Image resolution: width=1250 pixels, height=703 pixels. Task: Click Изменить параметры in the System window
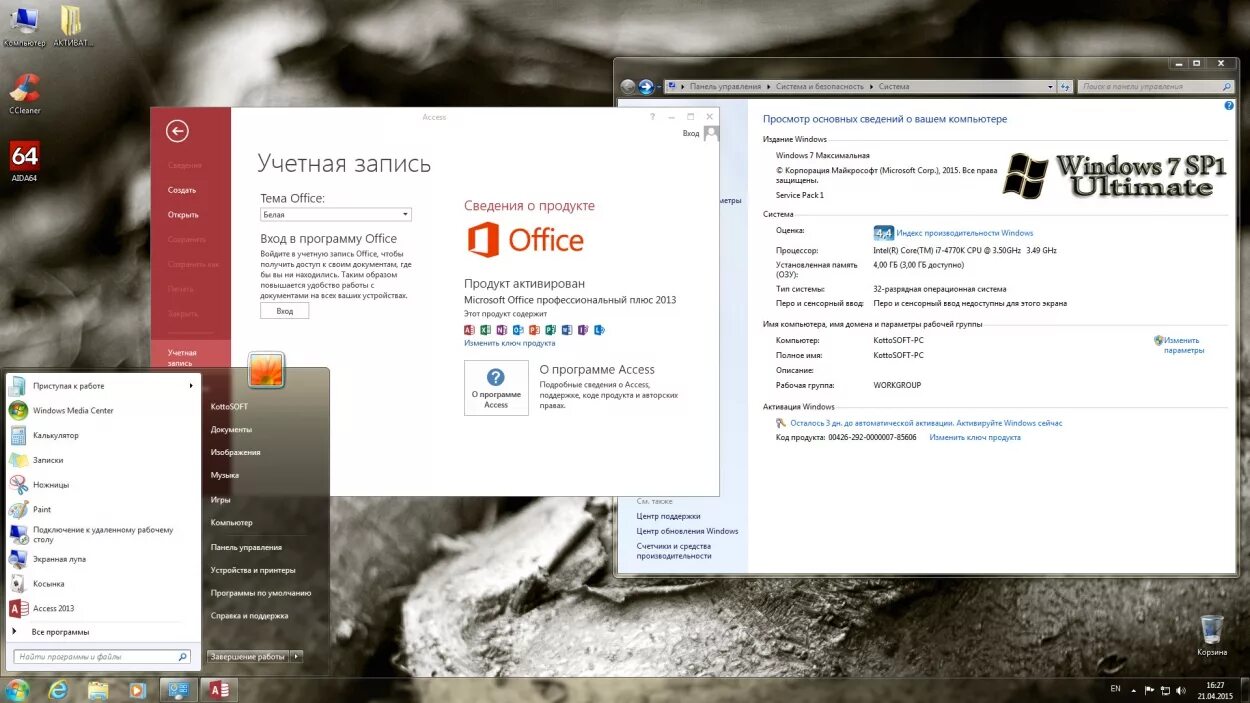[x=1181, y=345]
